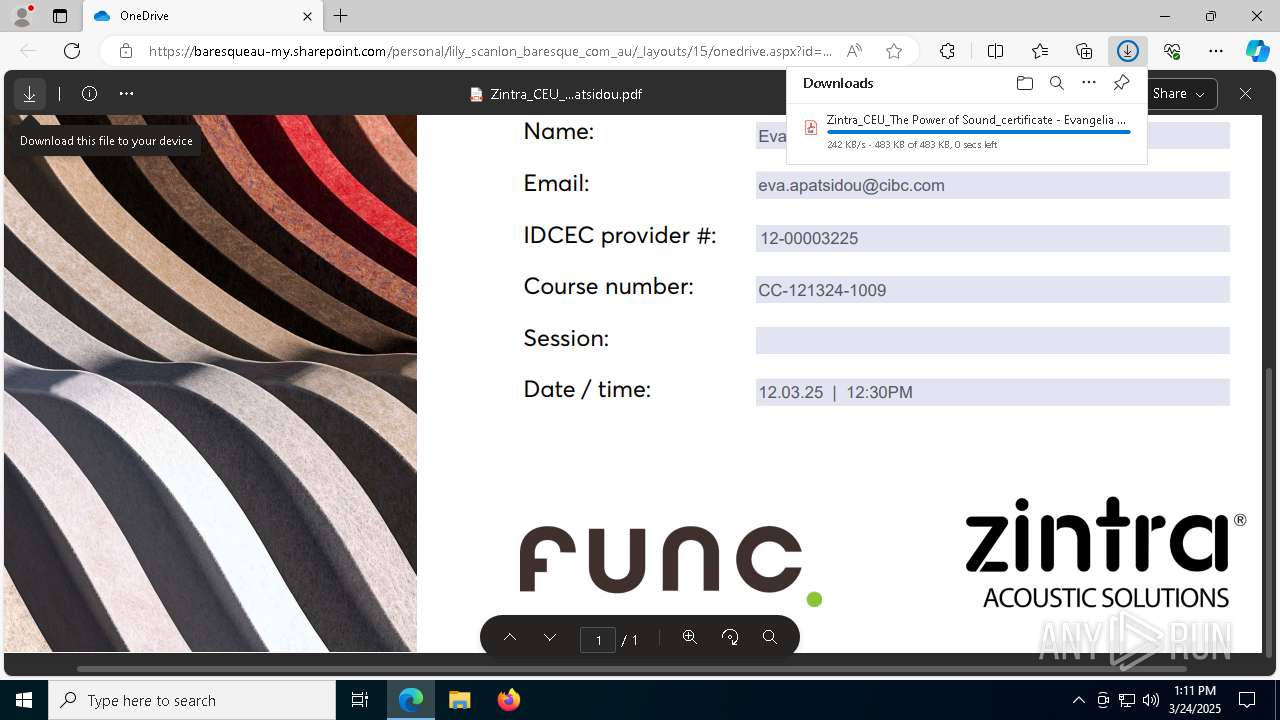1280x720 pixels.
Task: Click the horizontal scrollbar of the viewer
Action: coord(632,668)
